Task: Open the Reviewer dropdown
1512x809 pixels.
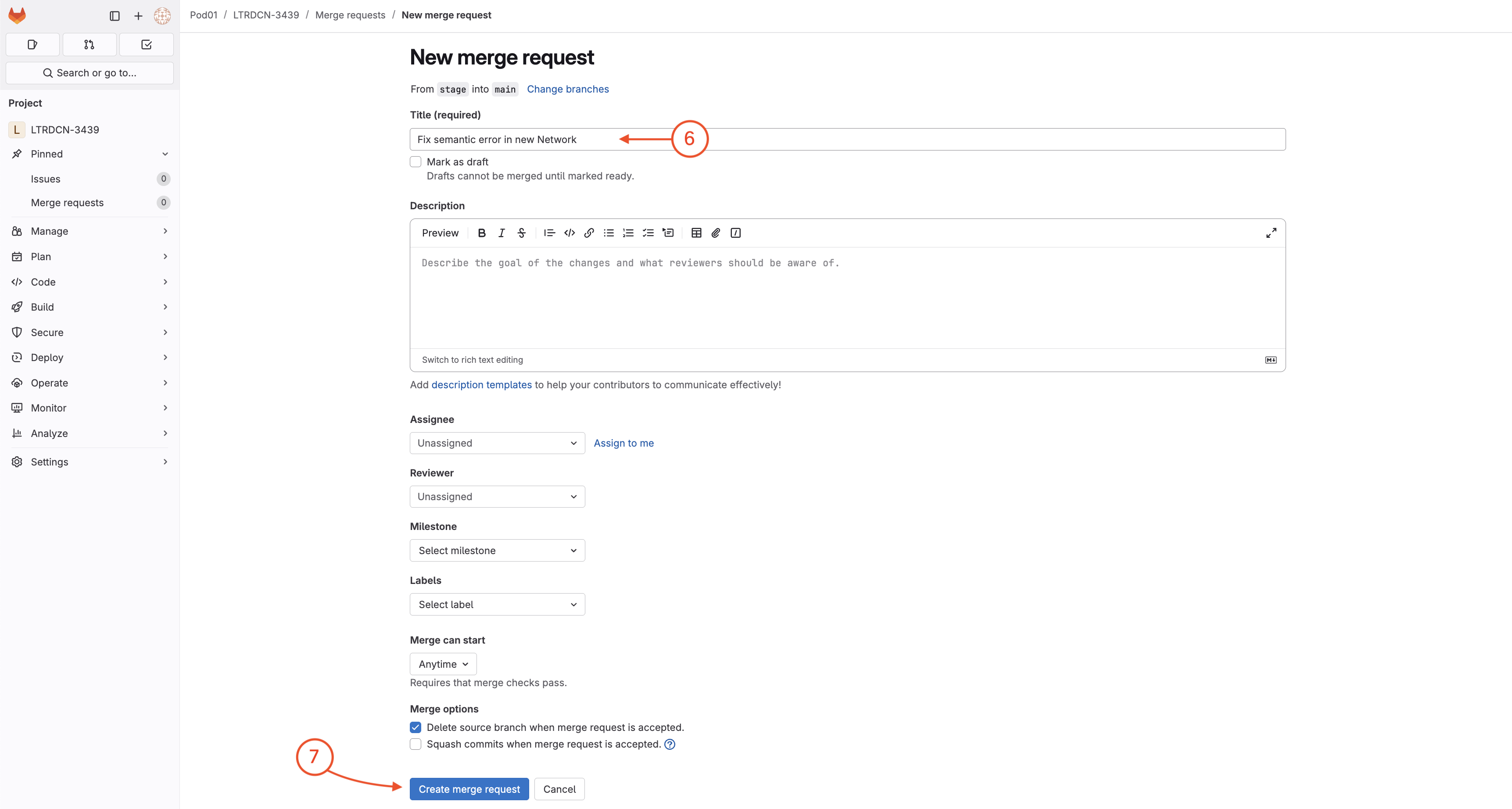Action: 497,497
